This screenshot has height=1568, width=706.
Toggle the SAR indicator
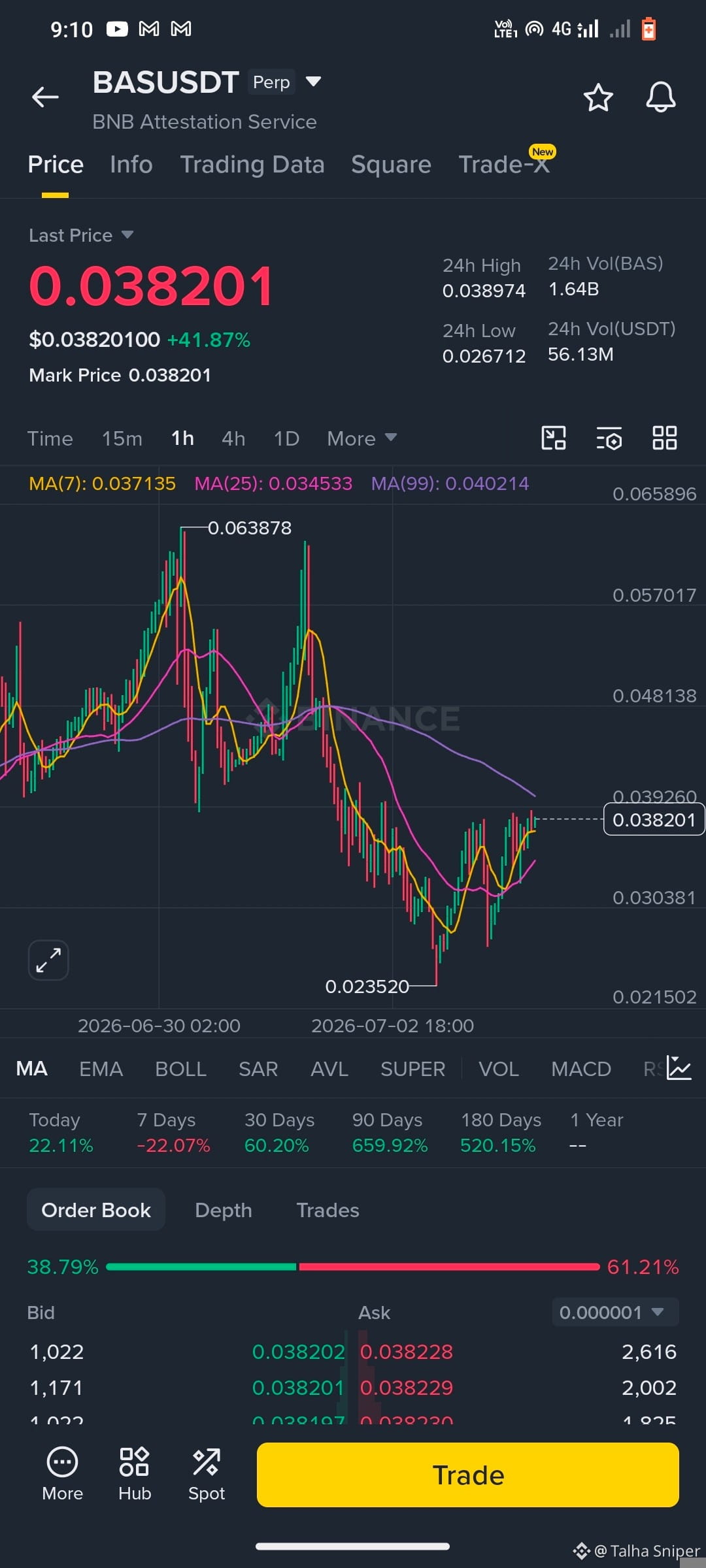point(258,1069)
